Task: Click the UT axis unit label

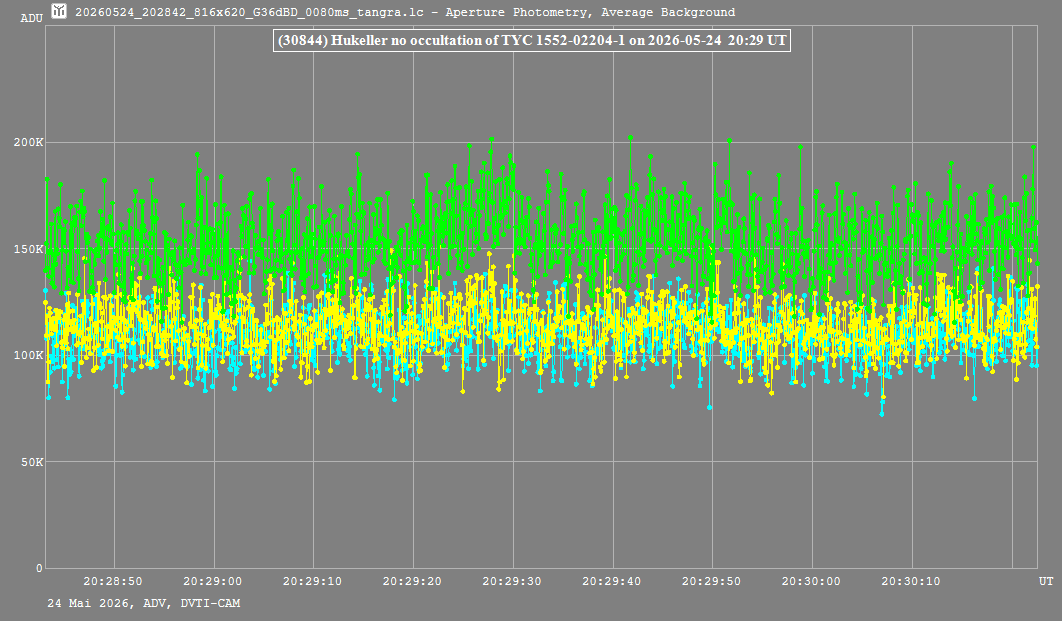Action: point(1046,581)
